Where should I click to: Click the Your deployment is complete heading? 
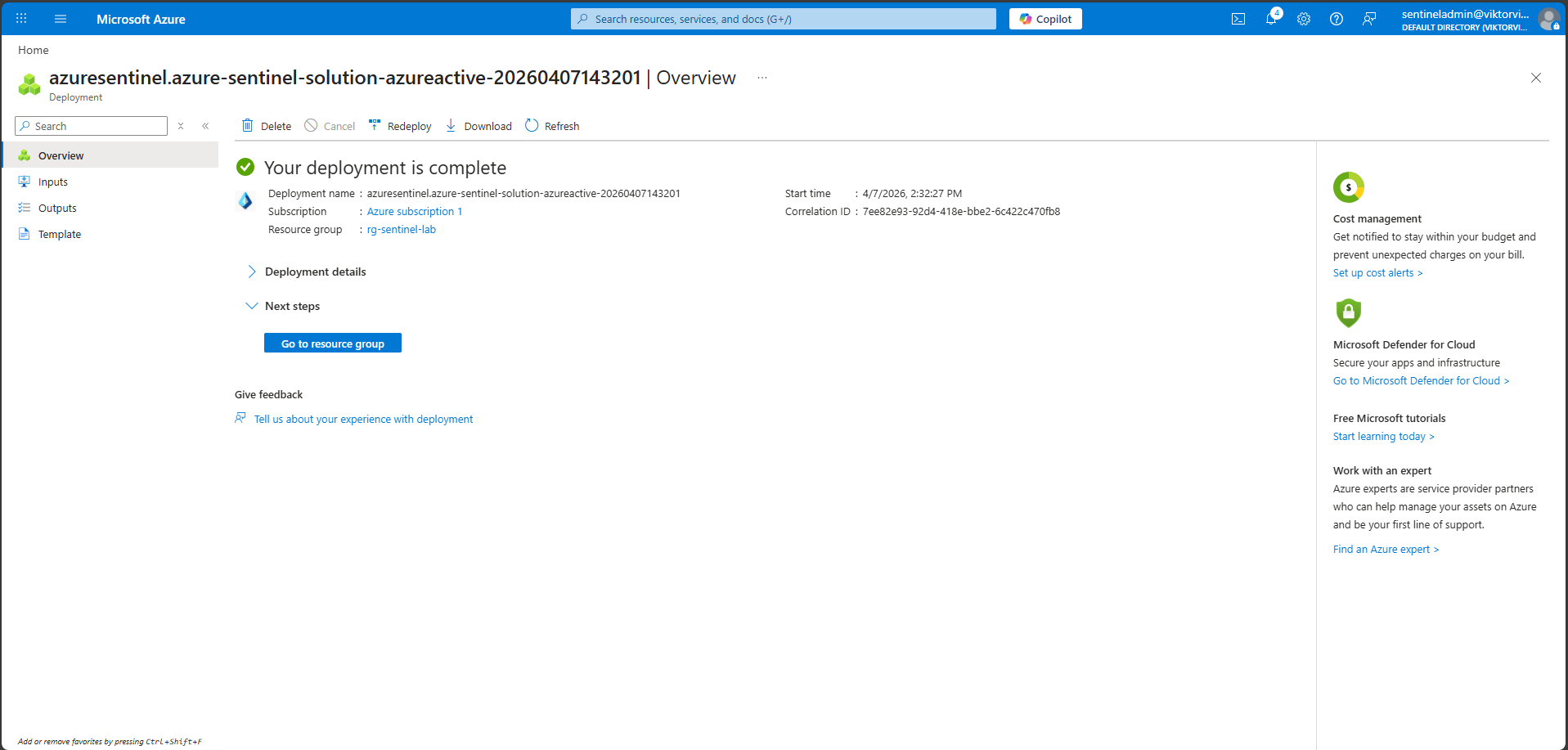coord(385,168)
